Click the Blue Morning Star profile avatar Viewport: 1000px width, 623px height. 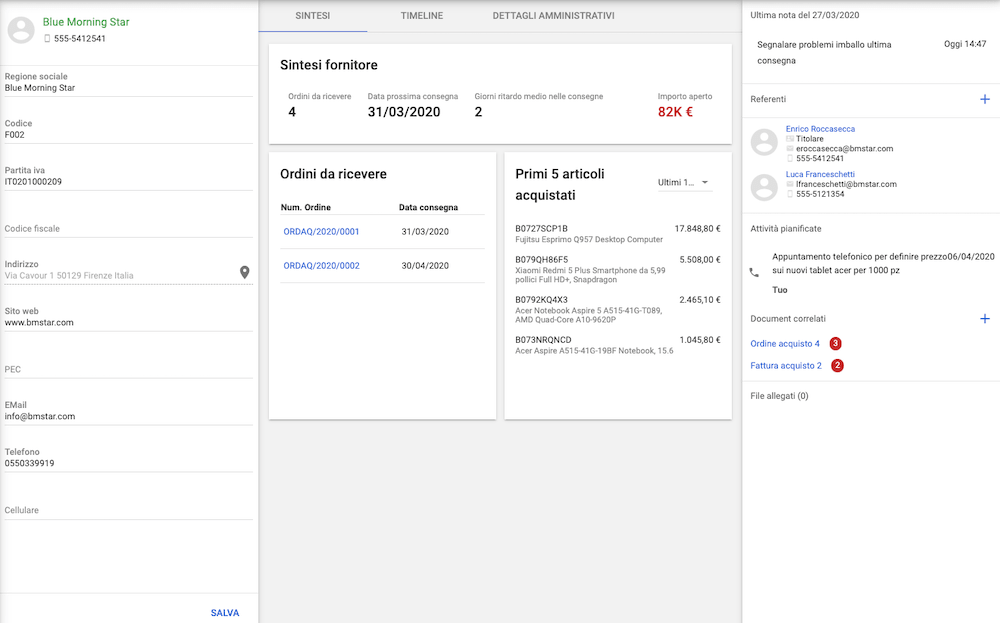[21, 29]
